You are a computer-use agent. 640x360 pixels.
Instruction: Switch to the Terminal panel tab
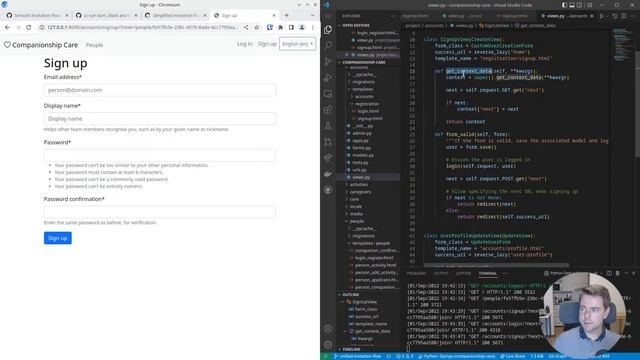(487, 273)
